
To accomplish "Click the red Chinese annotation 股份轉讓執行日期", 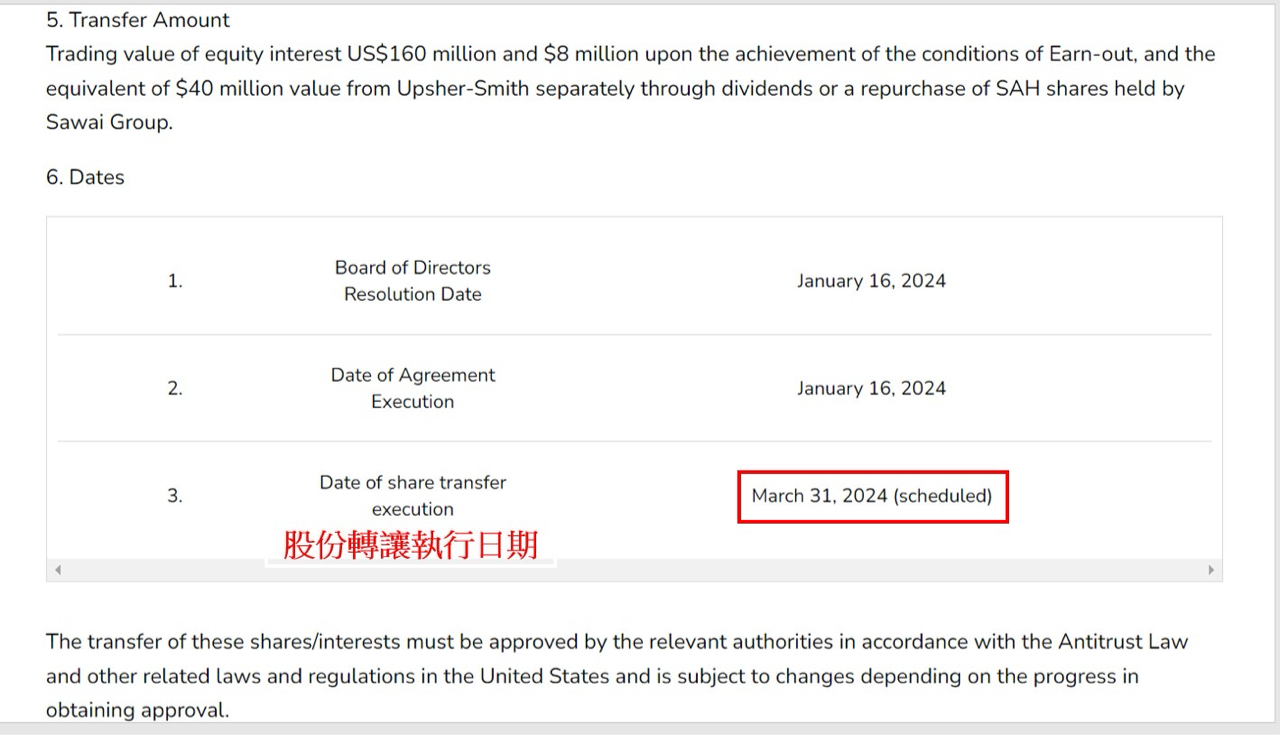I will point(411,545).
